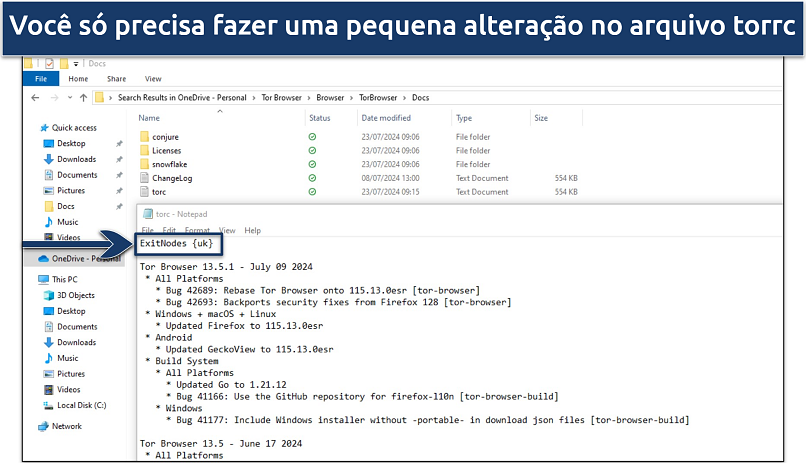The width and height of the screenshot is (806, 463).
Task: Open the Share ribbon tab
Action: click(116, 79)
